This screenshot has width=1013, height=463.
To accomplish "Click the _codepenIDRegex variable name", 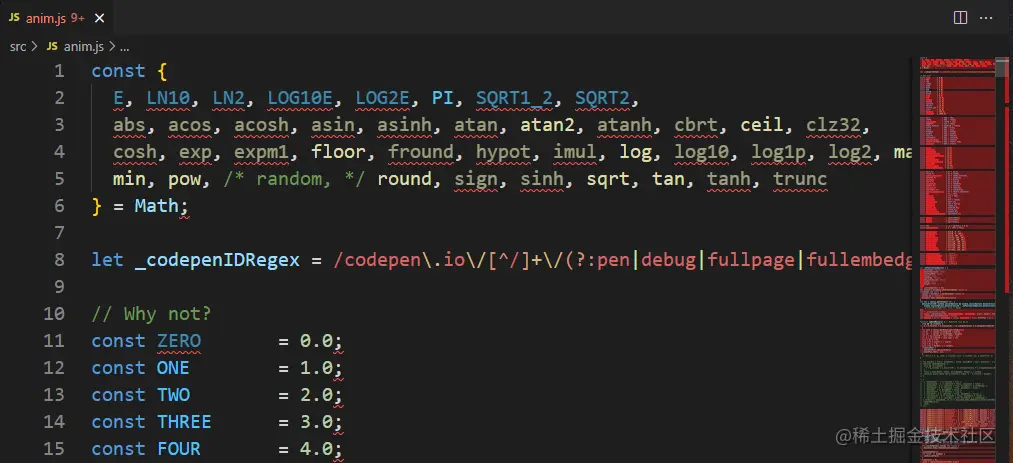I will tap(217, 260).
